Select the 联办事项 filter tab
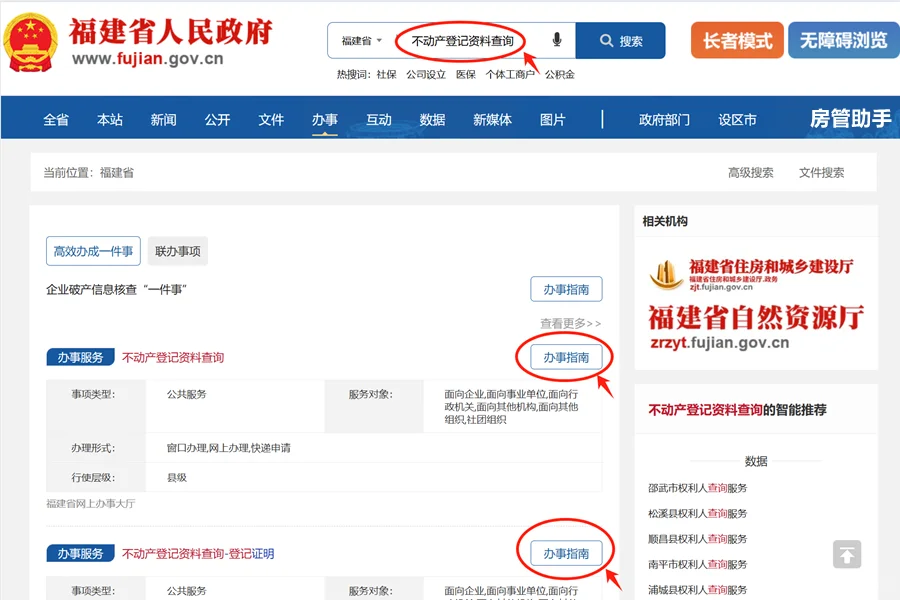This screenshot has width=900, height=600. point(178,251)
